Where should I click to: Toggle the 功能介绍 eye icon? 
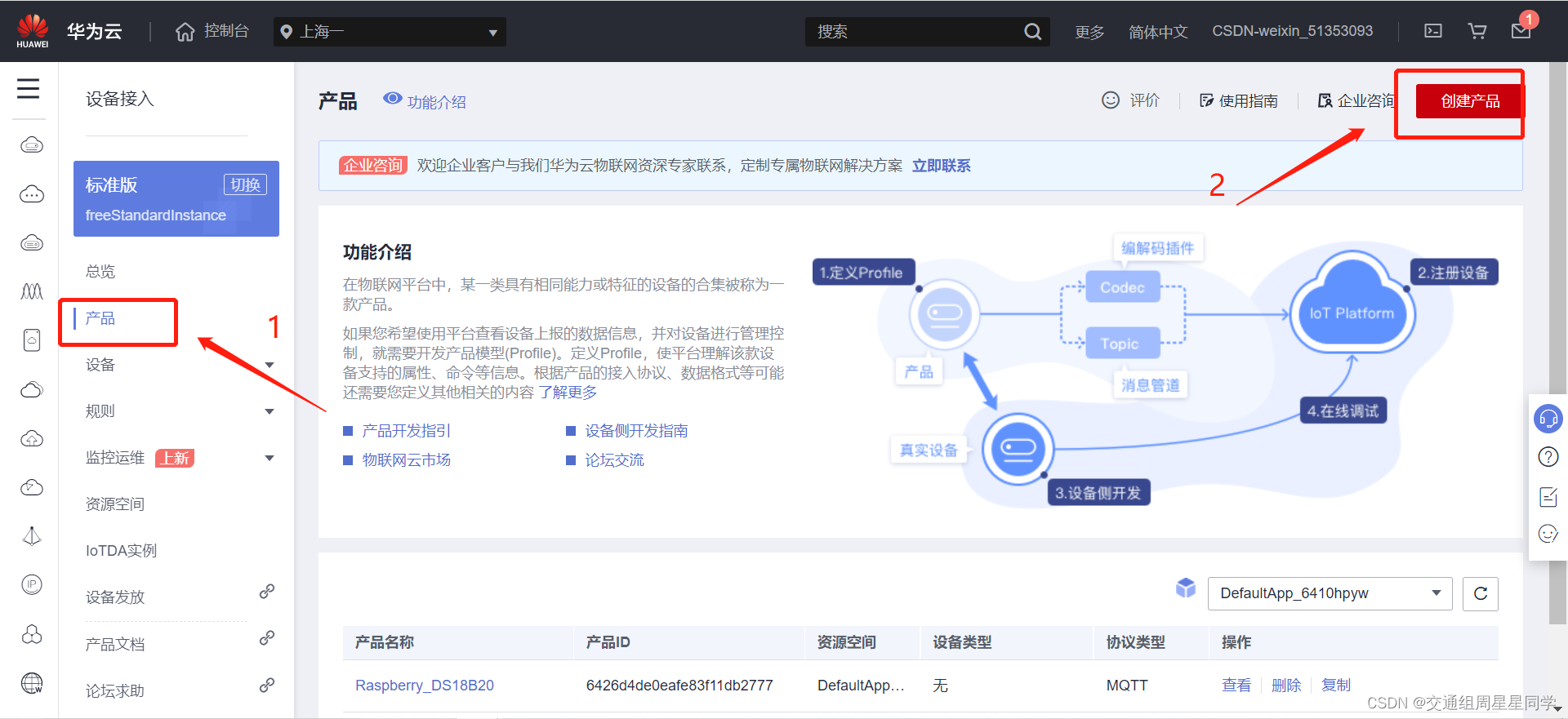[393, 99]
